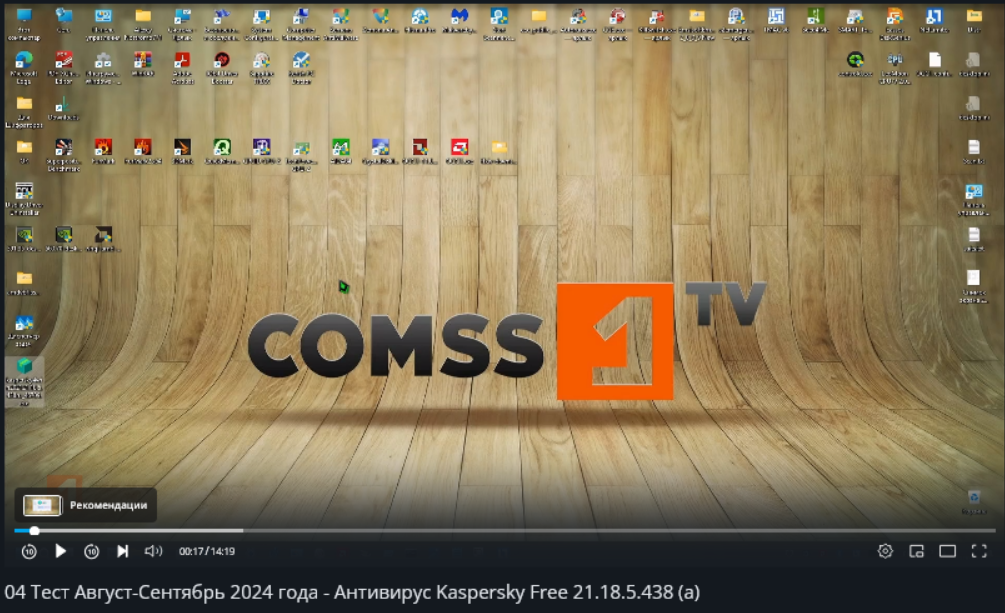Open the recommendations preview thumbnail

(42, 505)
